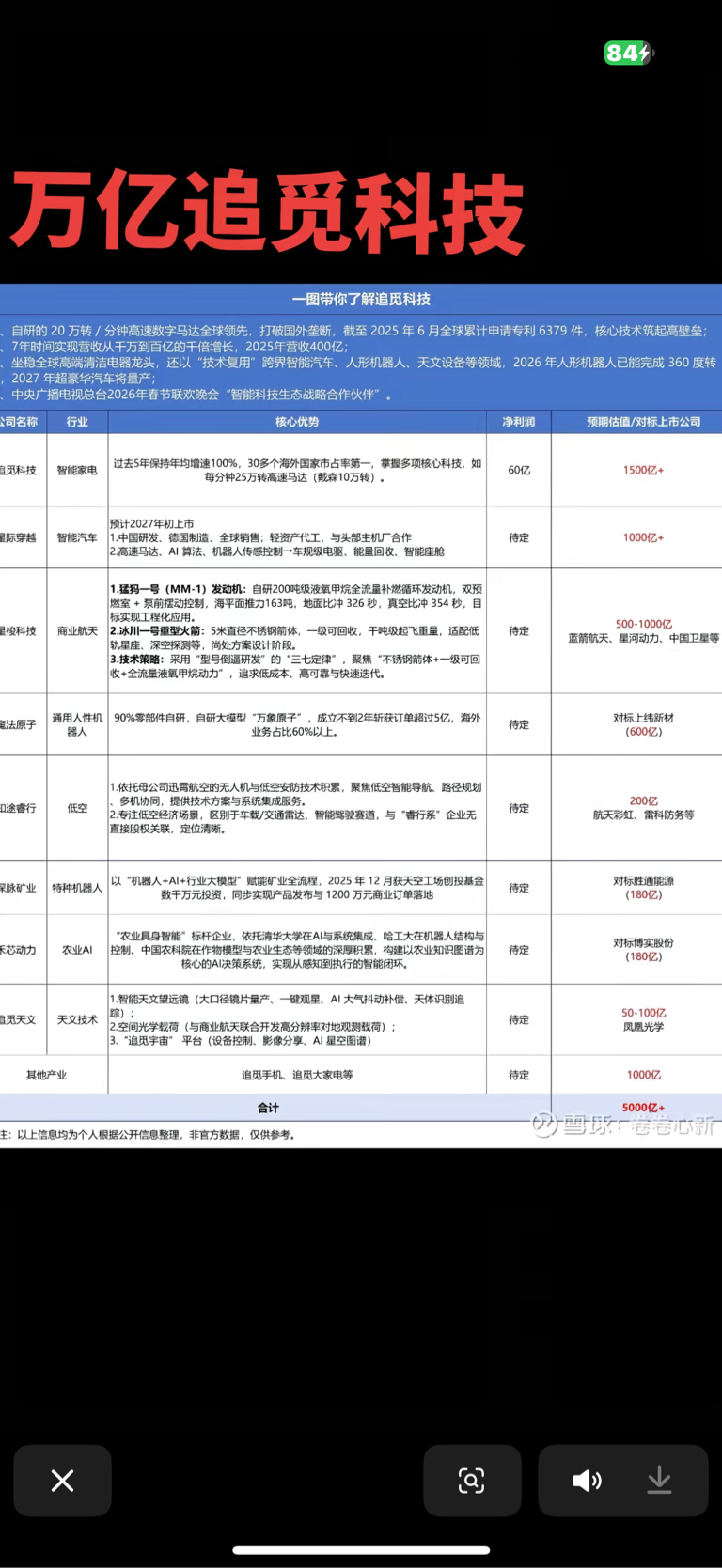Tap the 其他产业 row label
The width and height of the screenshot is (722, 1568).
coord(47,1075)
